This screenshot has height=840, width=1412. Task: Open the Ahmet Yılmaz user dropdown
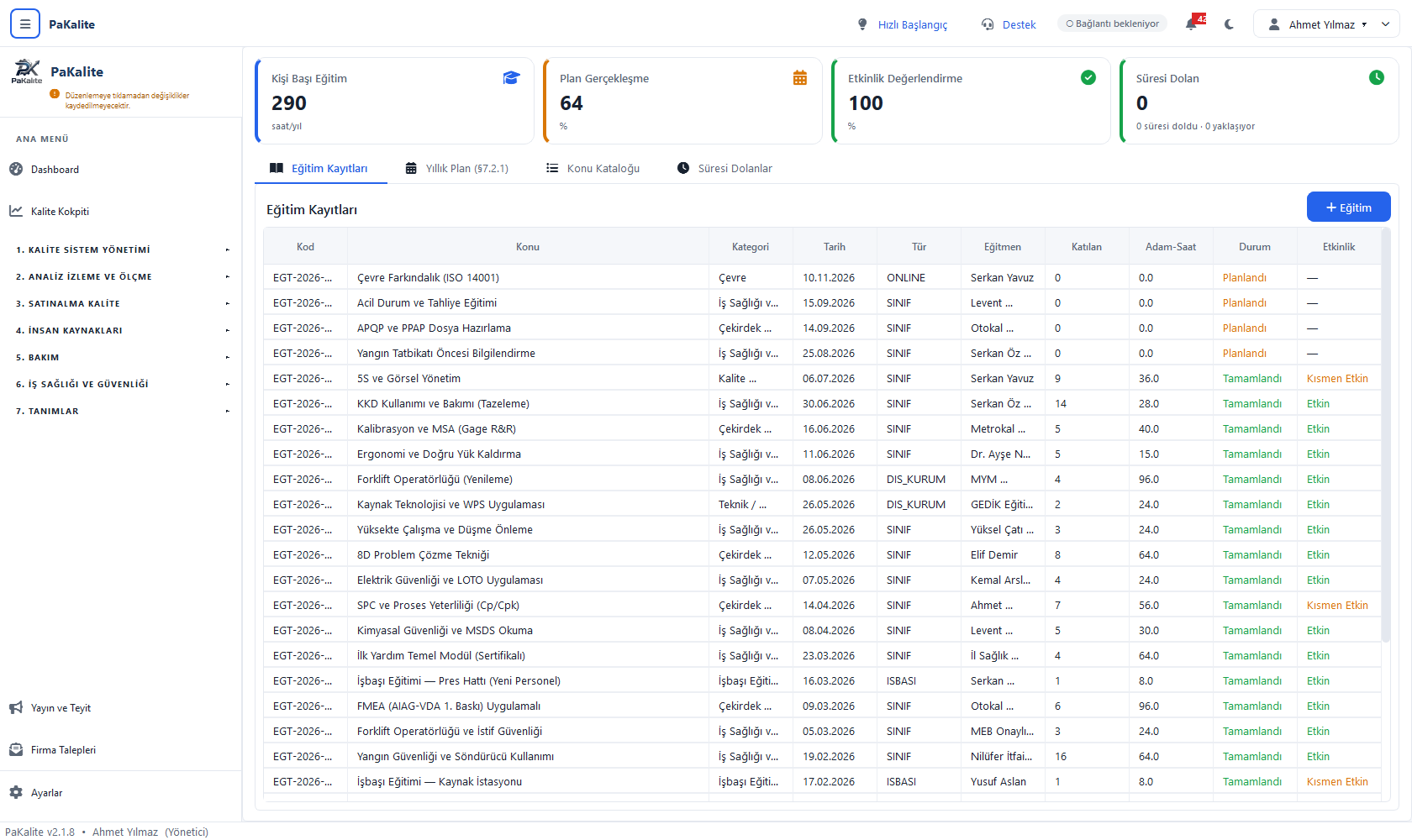coord(1326,24)
